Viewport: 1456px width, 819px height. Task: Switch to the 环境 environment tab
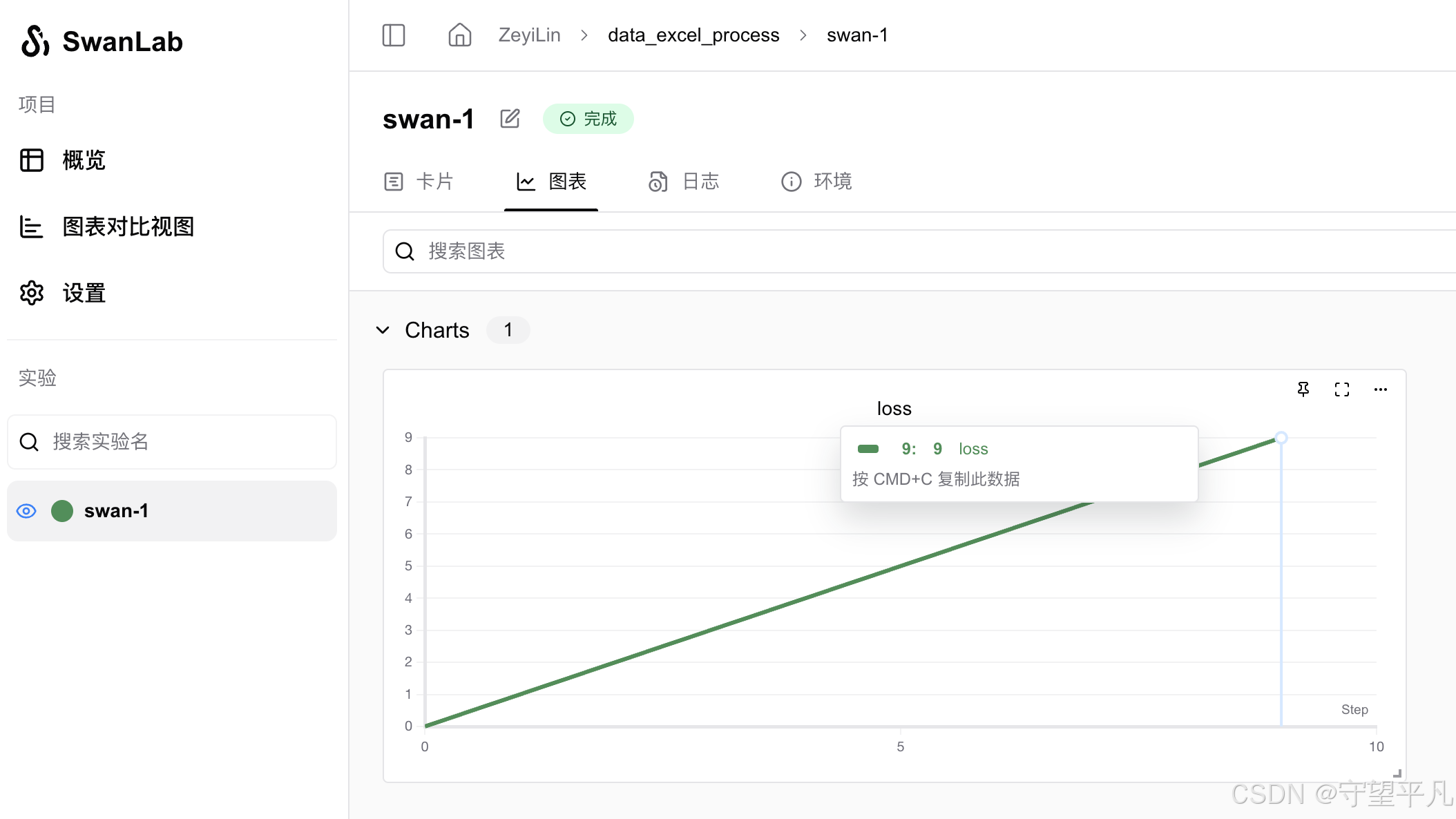(x=832, y=182)
